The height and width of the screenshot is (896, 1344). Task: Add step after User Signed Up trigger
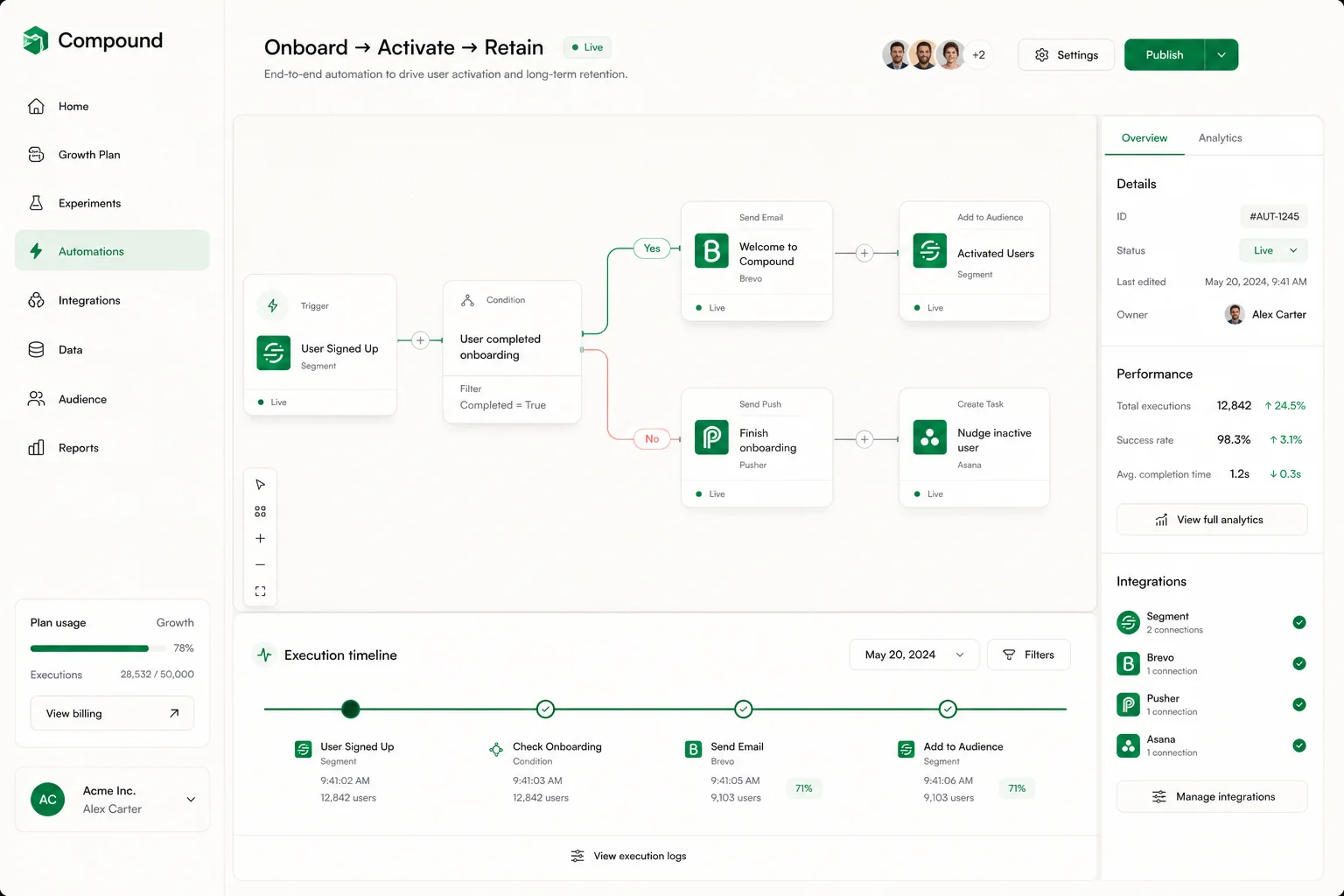[420, 340]
